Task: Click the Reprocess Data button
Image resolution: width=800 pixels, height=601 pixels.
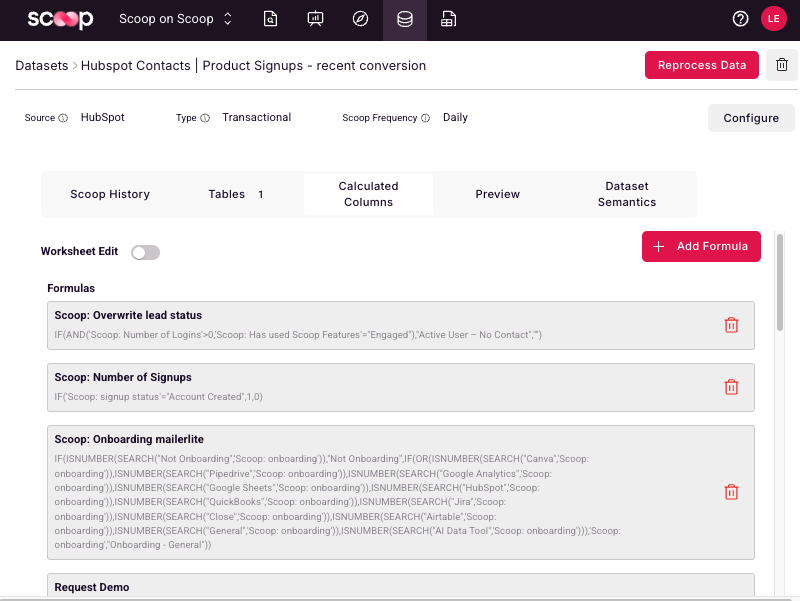Action: click(702, 65)
